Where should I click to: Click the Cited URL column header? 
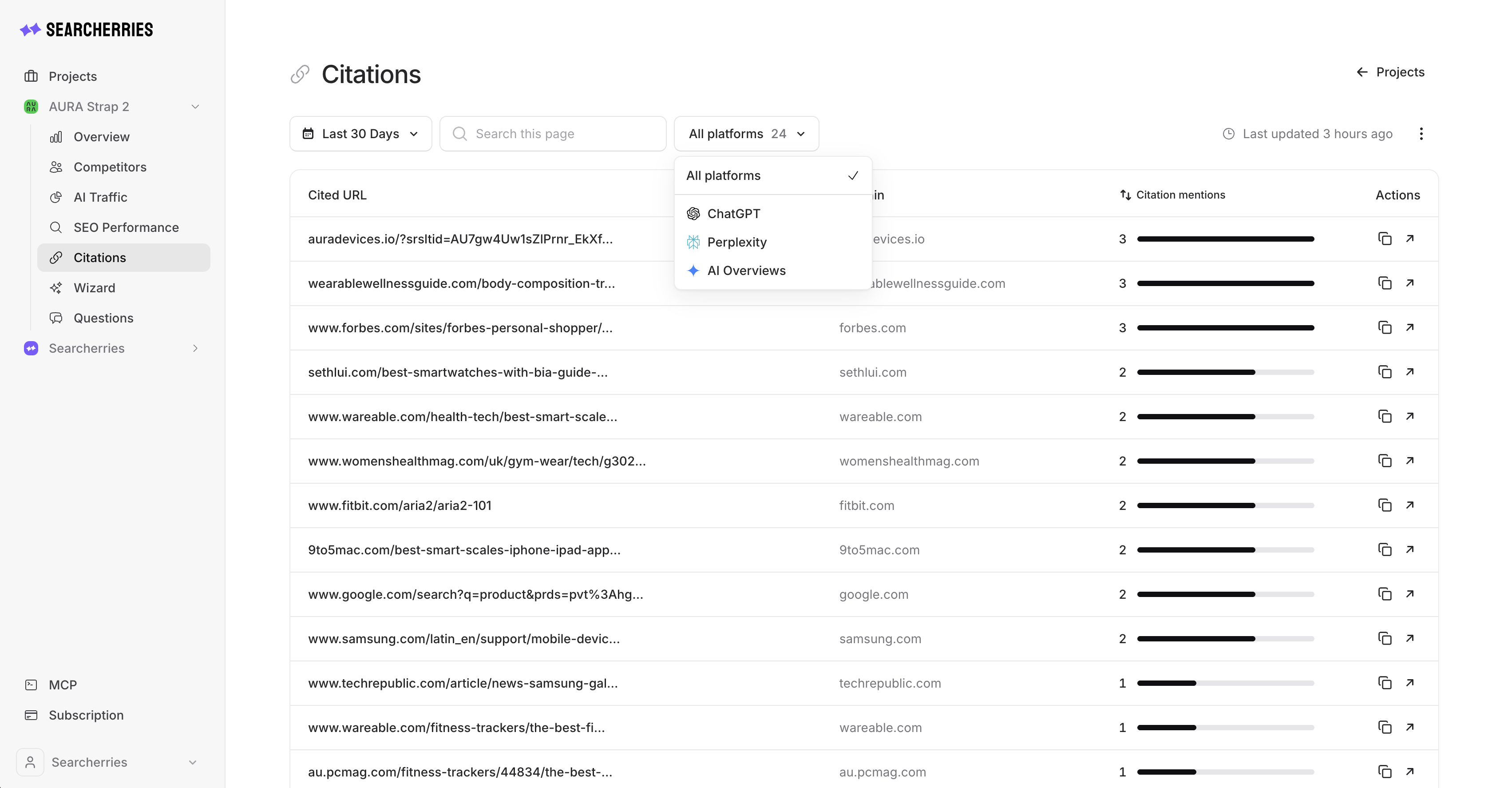337,195
